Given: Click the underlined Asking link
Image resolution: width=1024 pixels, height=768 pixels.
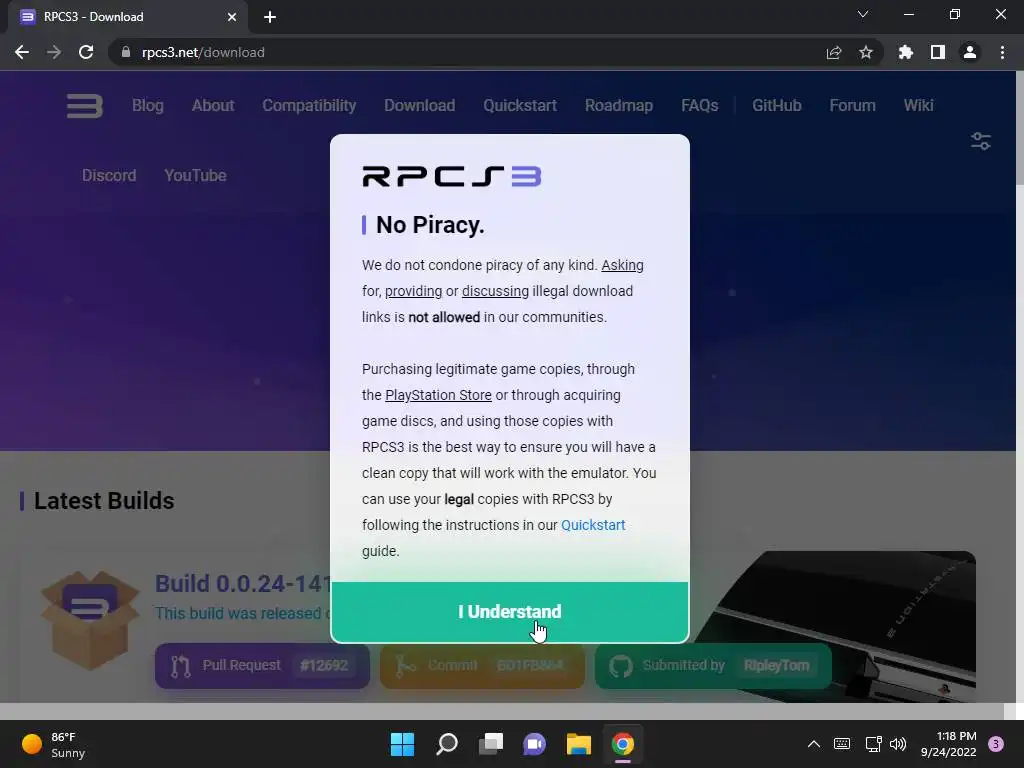Looking at the screenshot, I should 622,265.
